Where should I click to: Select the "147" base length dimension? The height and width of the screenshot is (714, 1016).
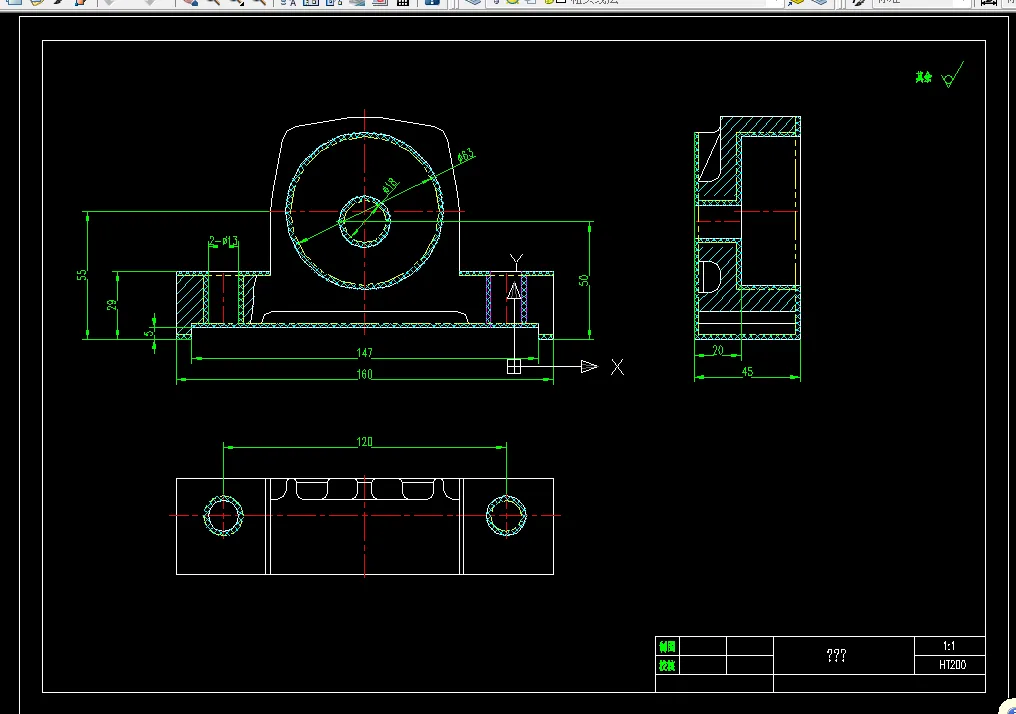click(364, 353)
